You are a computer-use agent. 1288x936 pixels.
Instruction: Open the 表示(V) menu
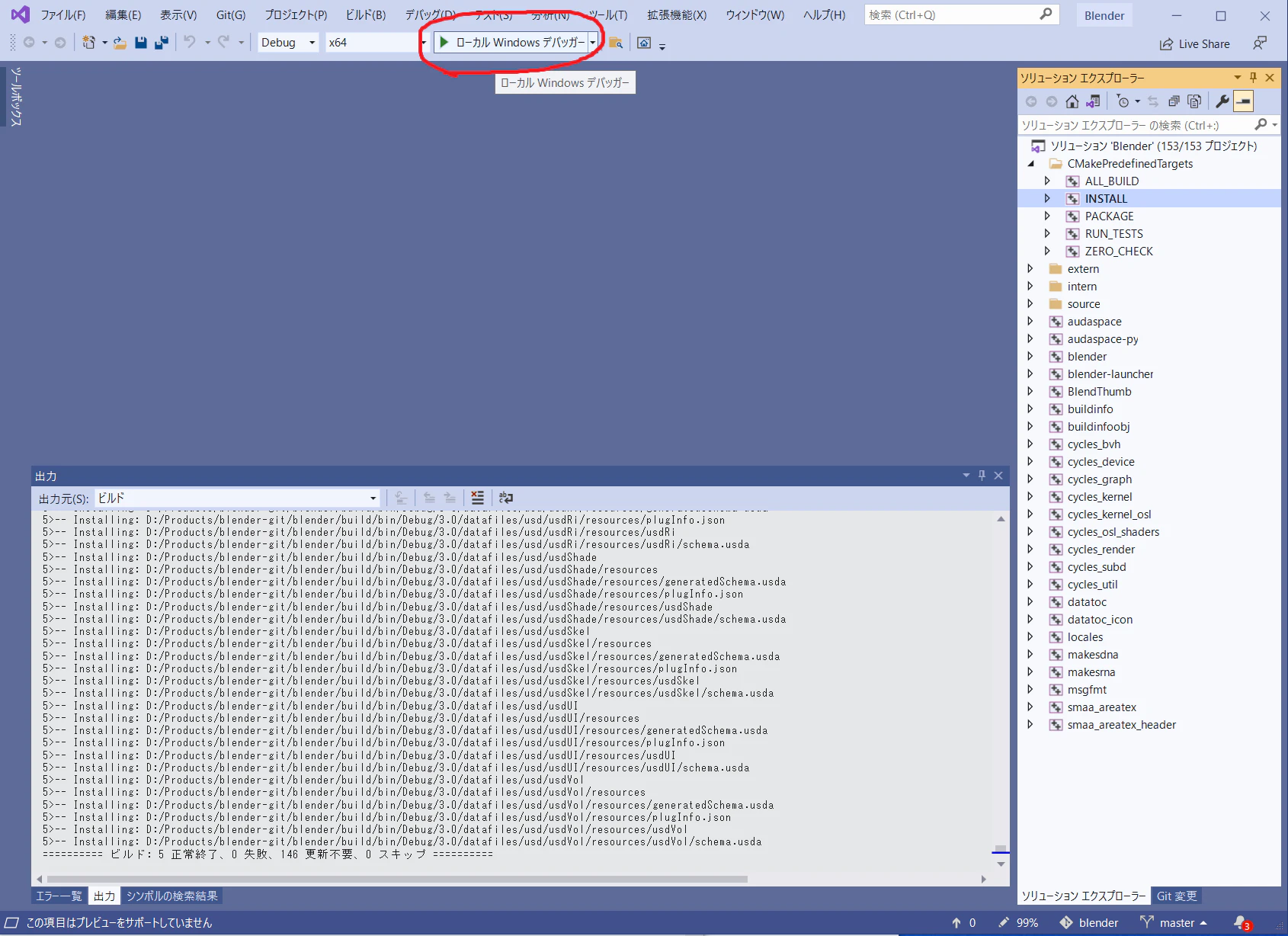178,15
